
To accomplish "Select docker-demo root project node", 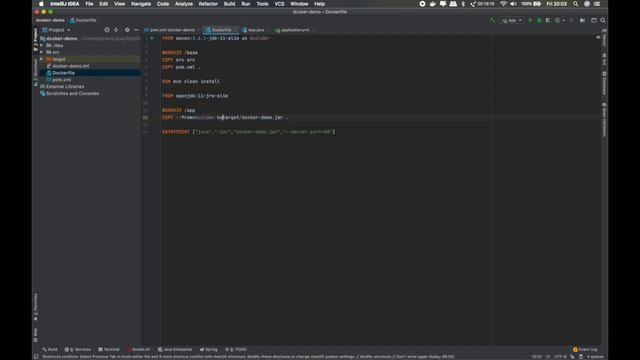I will (59, 38).
